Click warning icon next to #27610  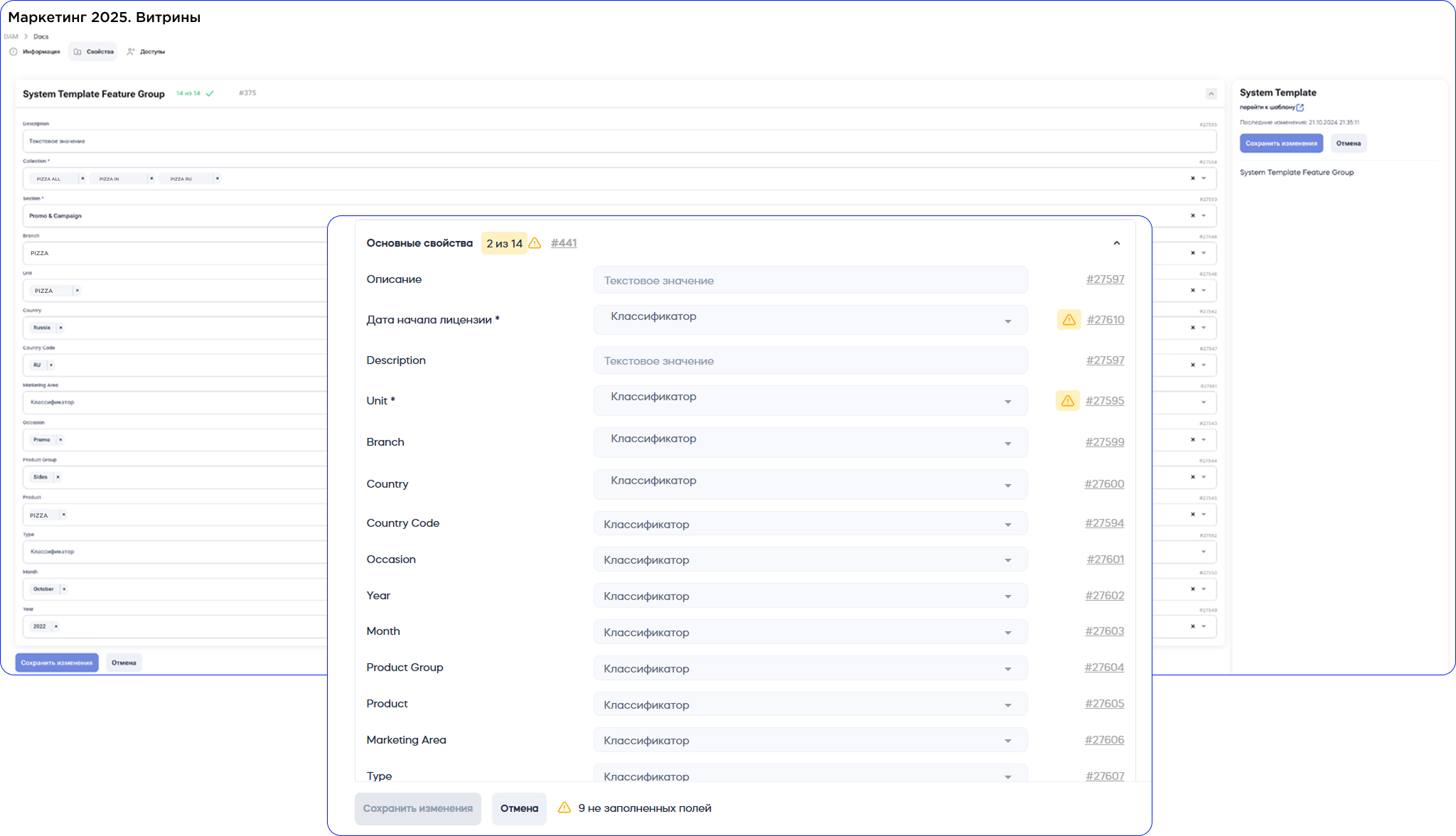pos(1069,320)
